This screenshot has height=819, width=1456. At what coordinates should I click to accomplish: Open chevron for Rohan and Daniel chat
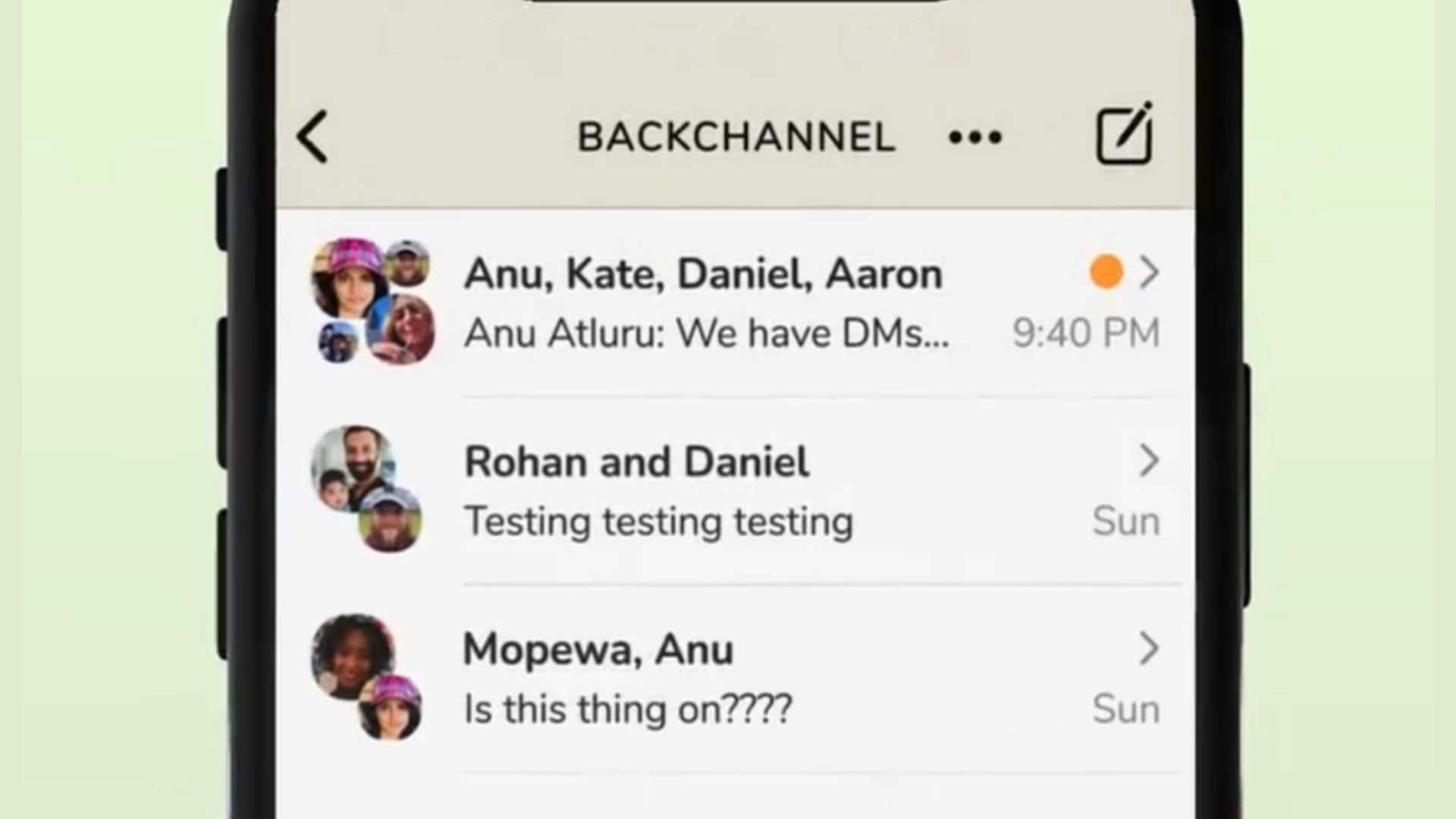click(x=1149, y=460)
